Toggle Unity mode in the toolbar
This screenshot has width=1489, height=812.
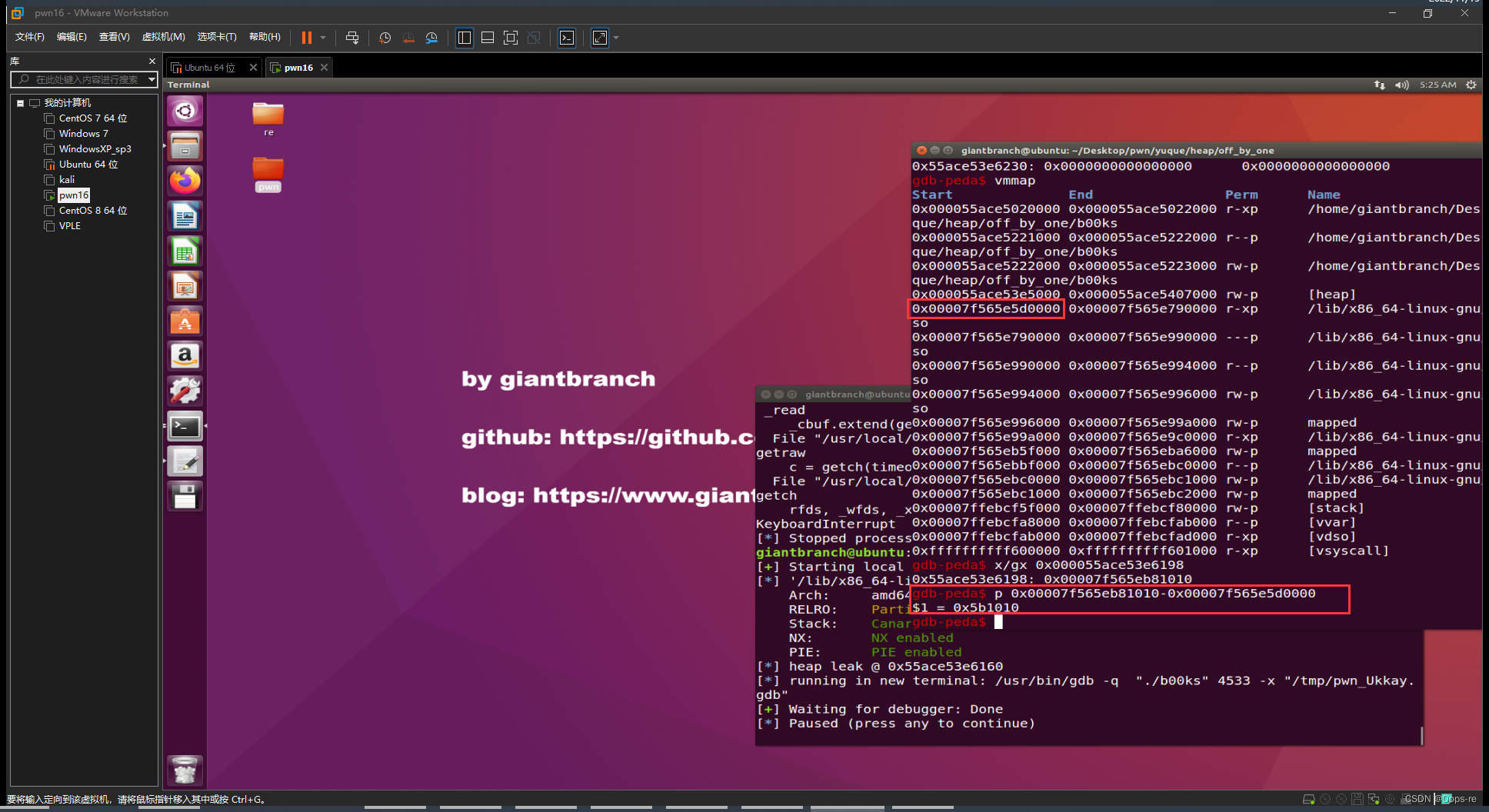click(x=534, y=38)
